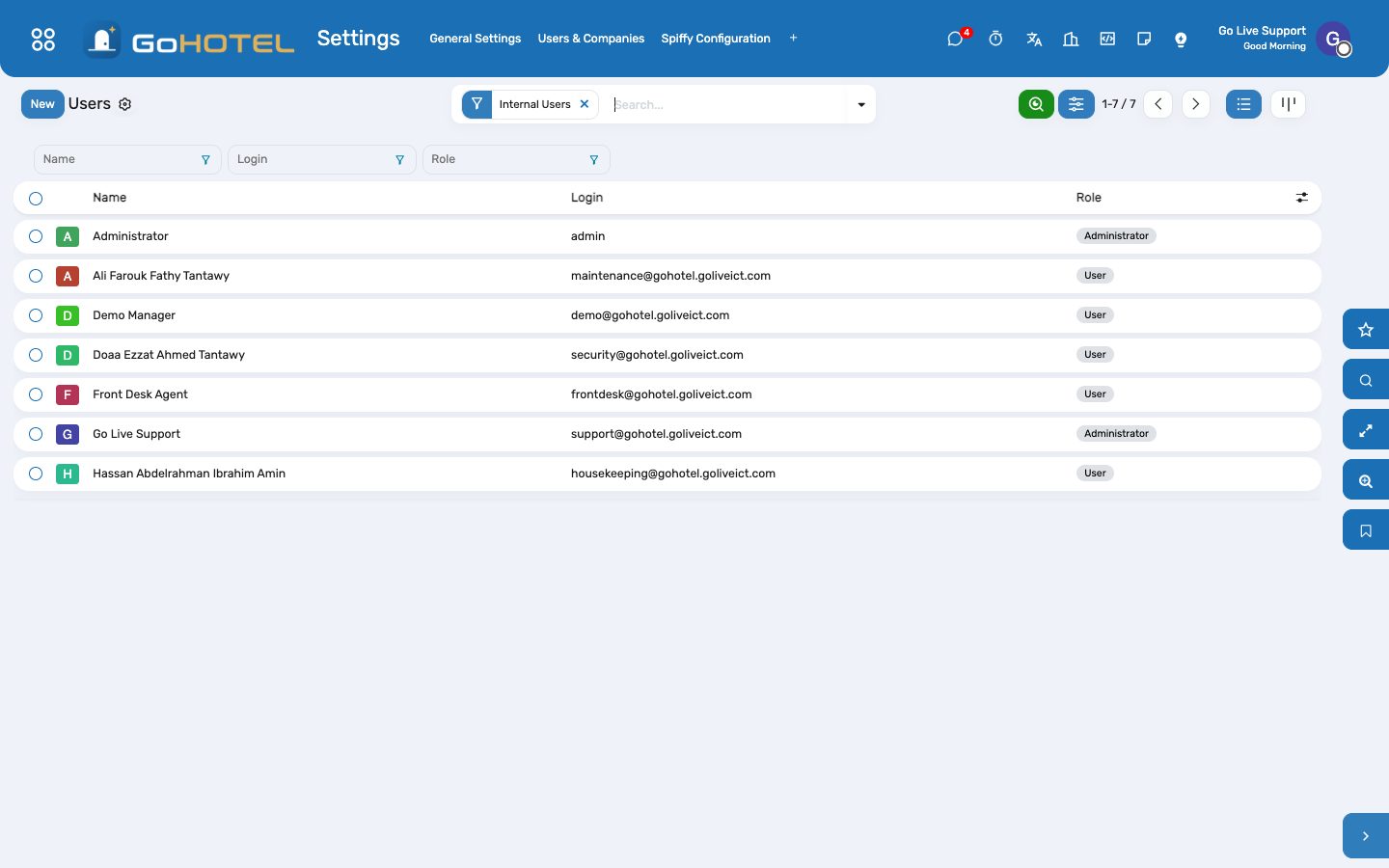The width and height of the screenshot is (1389, 868).
Task: Select the Front Desk Agent checkbox
Action: pyautogui.click(x=36, y=394)
